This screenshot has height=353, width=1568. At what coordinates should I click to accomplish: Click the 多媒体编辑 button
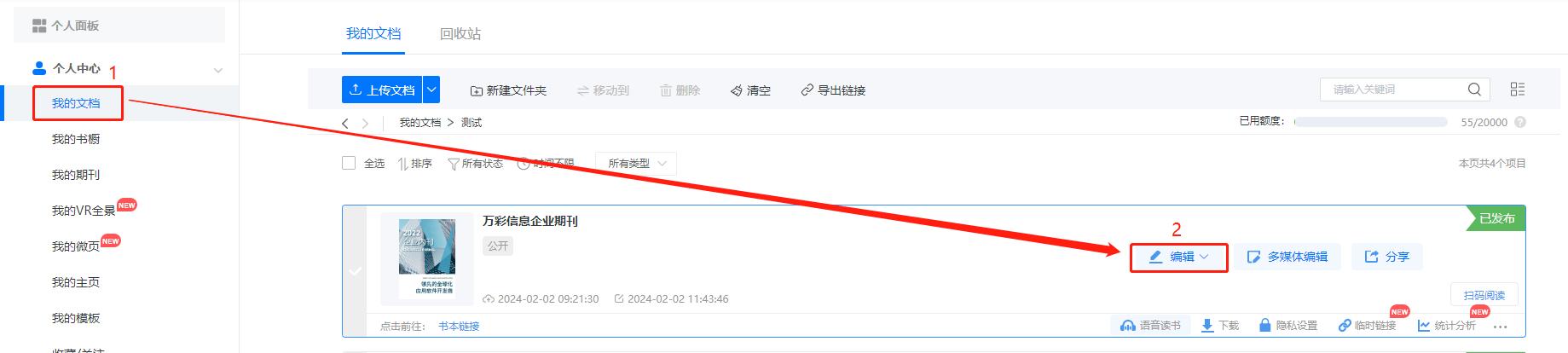[x=1287, y=257]
